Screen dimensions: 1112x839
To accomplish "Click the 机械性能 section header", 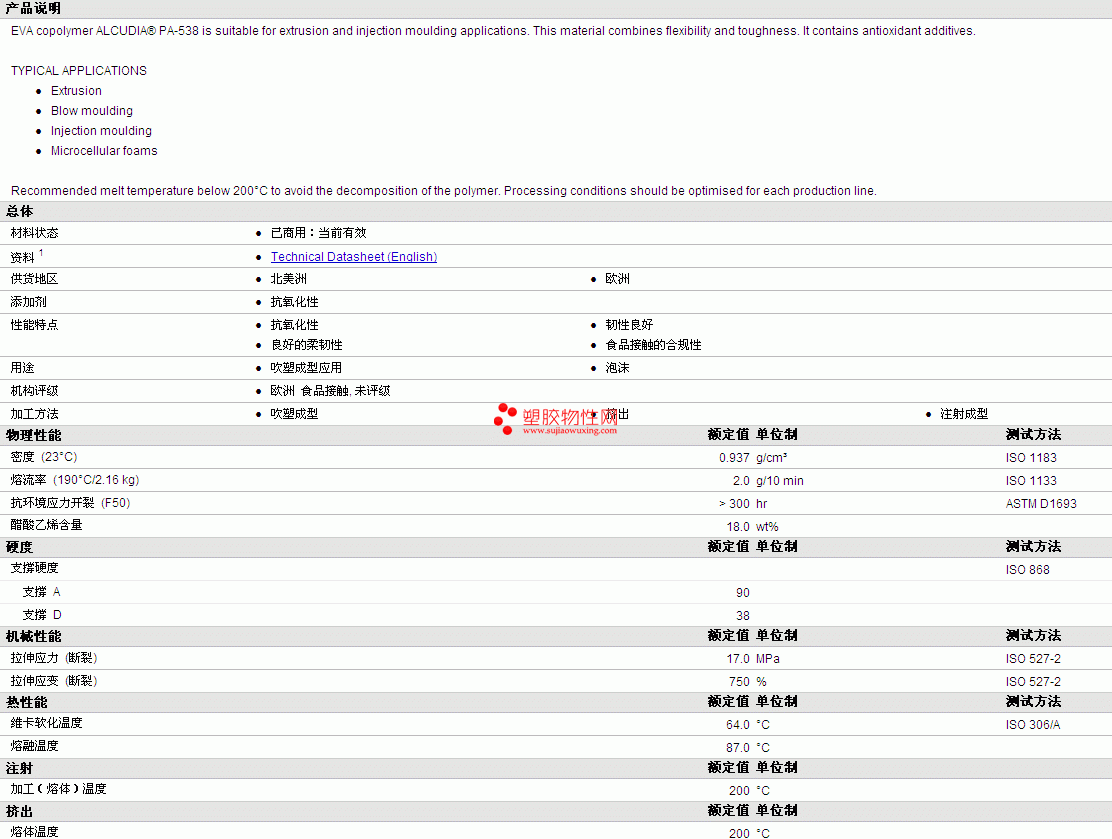I will 33,636.
